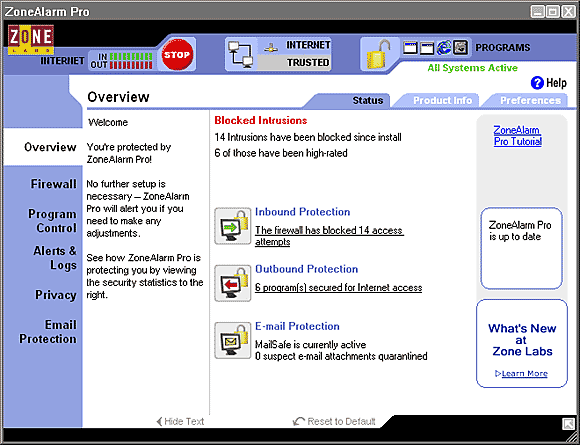Click the first program window icon
The image size is (580, 445).
pyautogui.click(x=410, y=48)
